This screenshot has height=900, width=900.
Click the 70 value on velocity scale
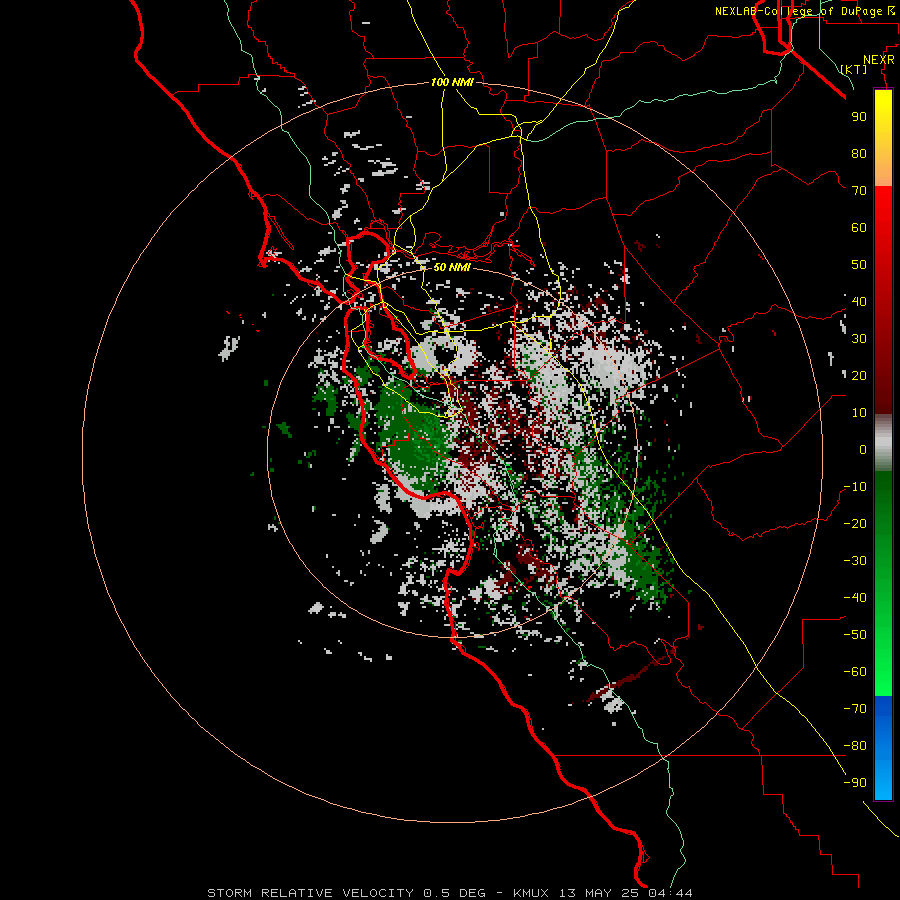tap(859, 191)
